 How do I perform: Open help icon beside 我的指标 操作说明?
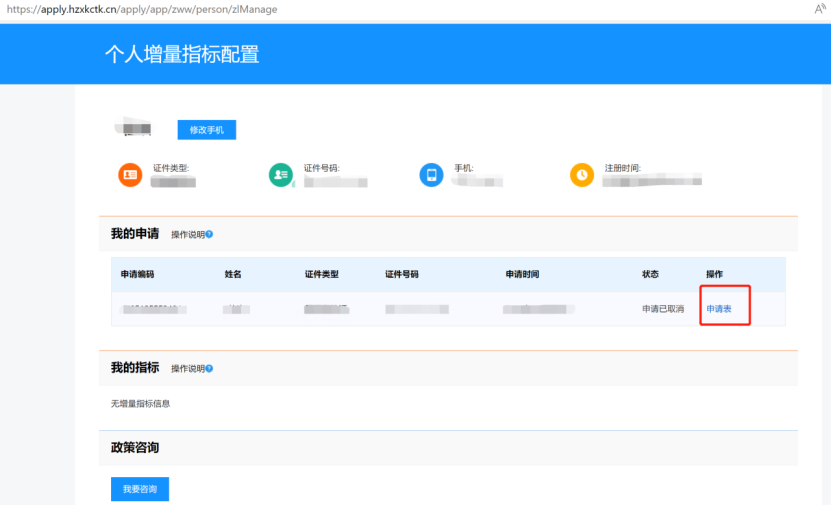point(209,368)
